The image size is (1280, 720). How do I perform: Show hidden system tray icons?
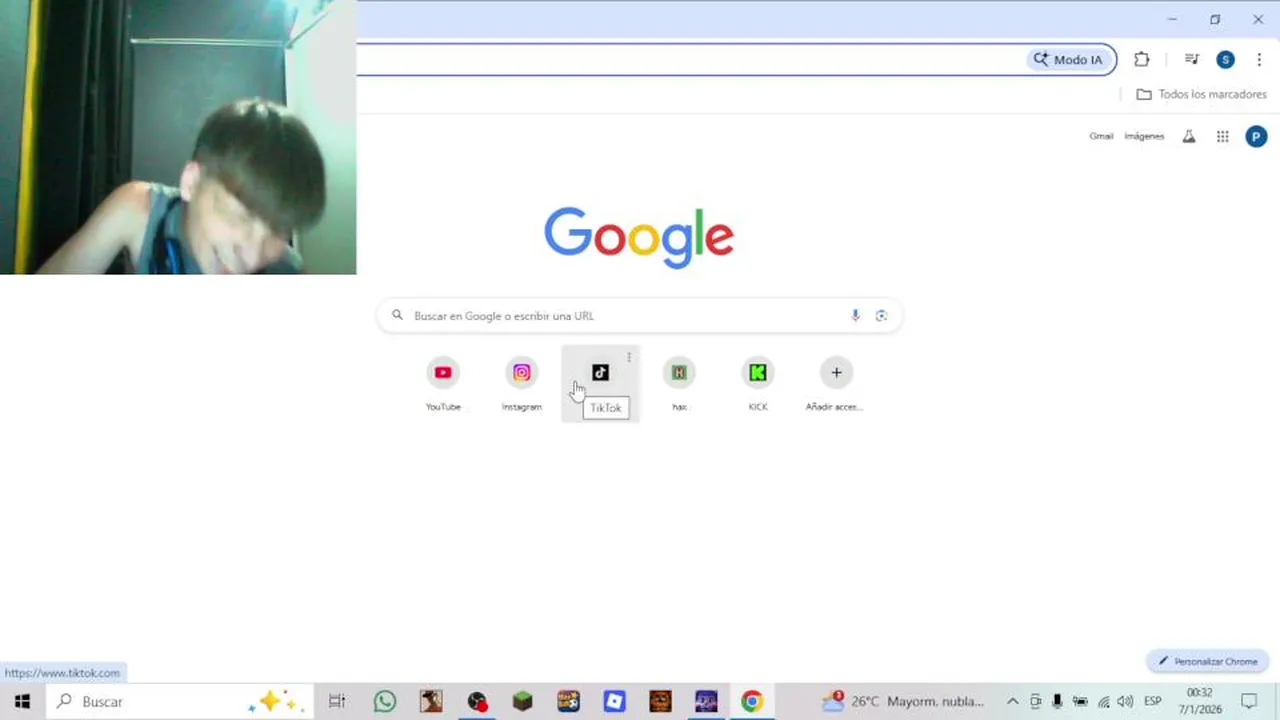tap(1012, 701)
